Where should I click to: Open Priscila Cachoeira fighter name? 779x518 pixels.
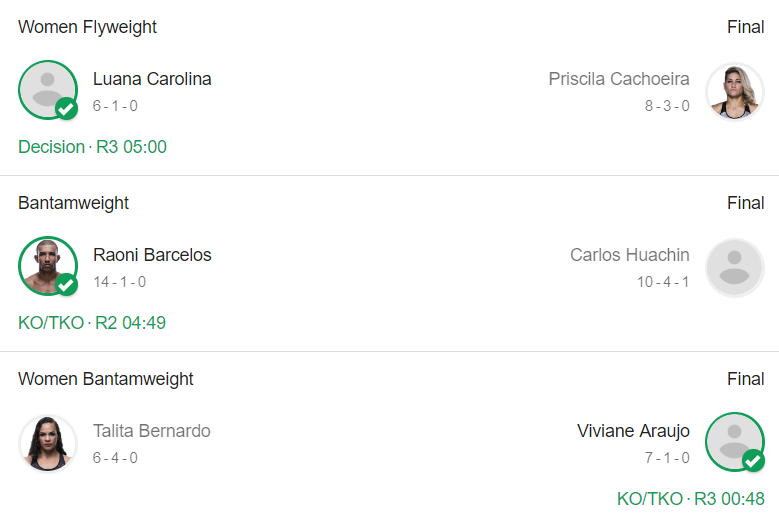[619, 79]
